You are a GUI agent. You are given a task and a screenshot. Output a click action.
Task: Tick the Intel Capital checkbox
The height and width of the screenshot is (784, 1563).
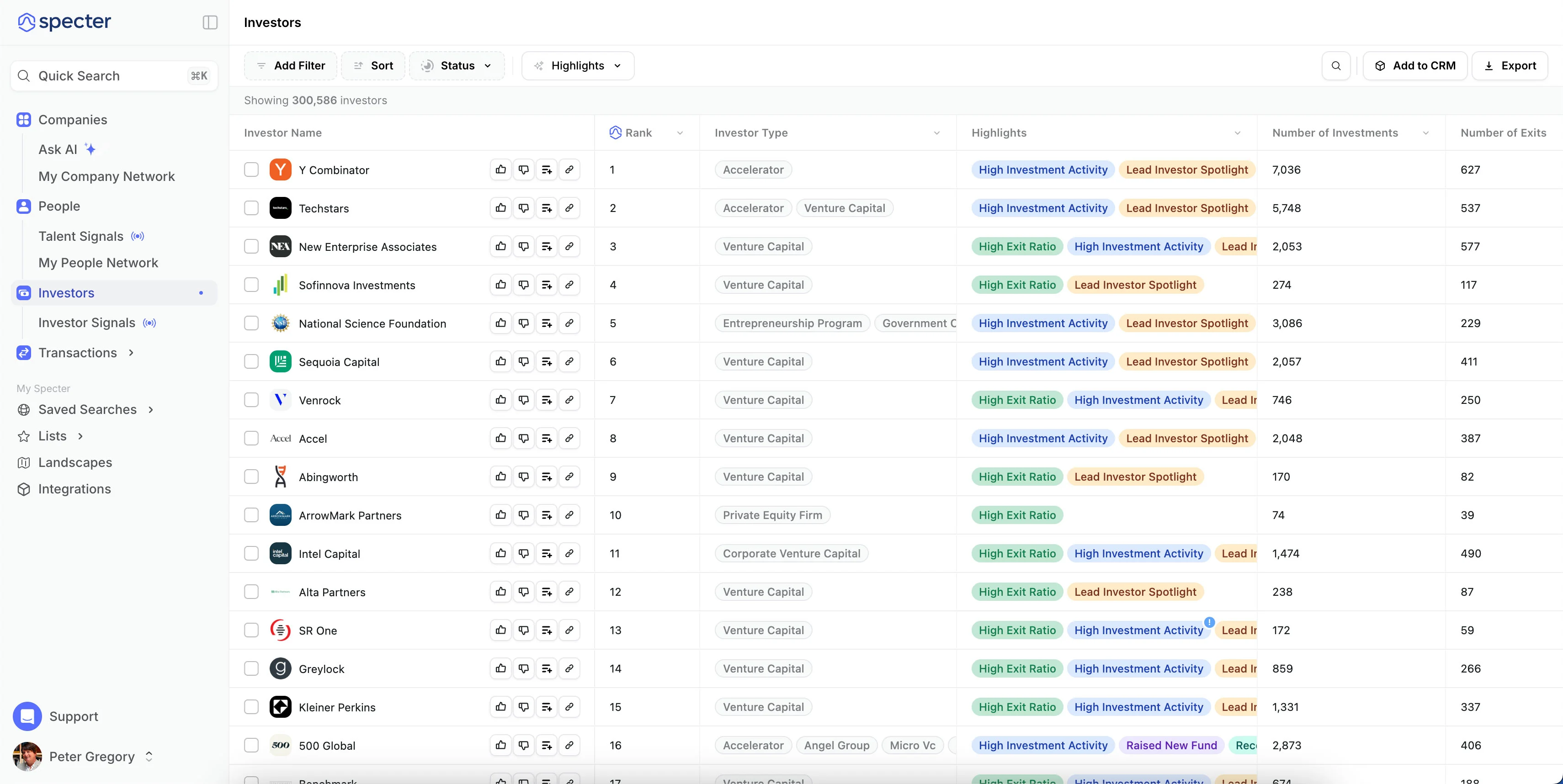click(x=251, y=553)
